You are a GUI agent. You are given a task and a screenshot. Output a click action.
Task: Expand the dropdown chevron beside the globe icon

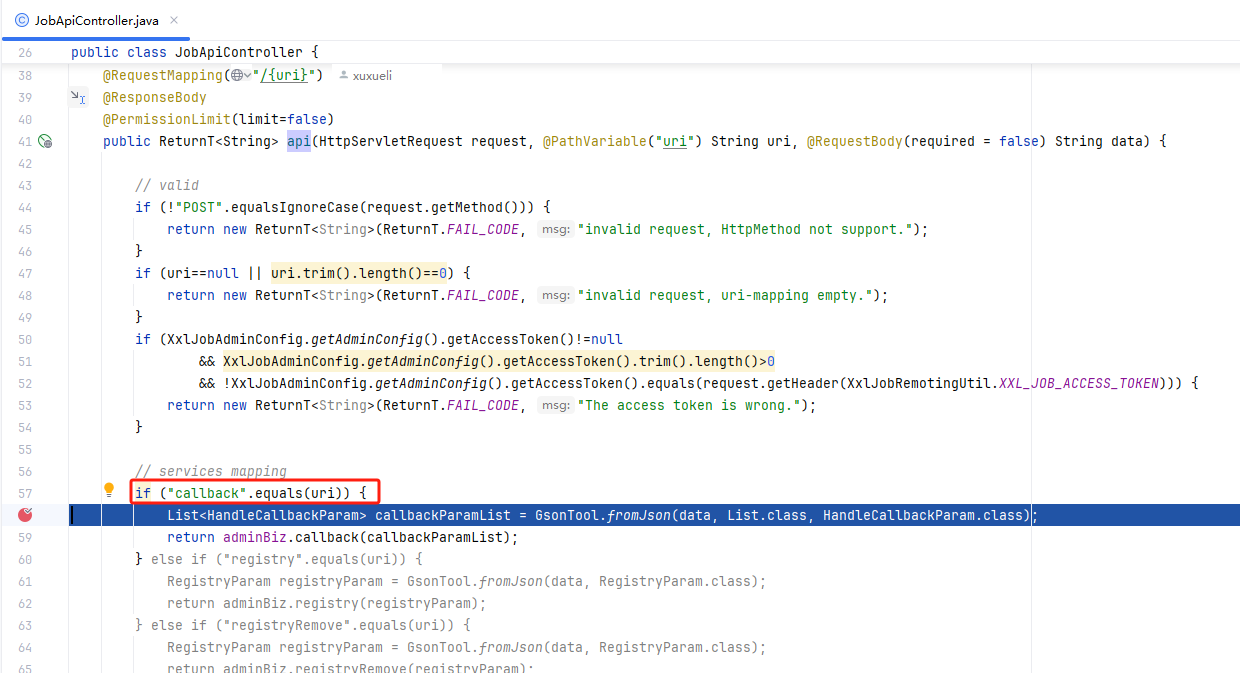click(x=248, y=76)
